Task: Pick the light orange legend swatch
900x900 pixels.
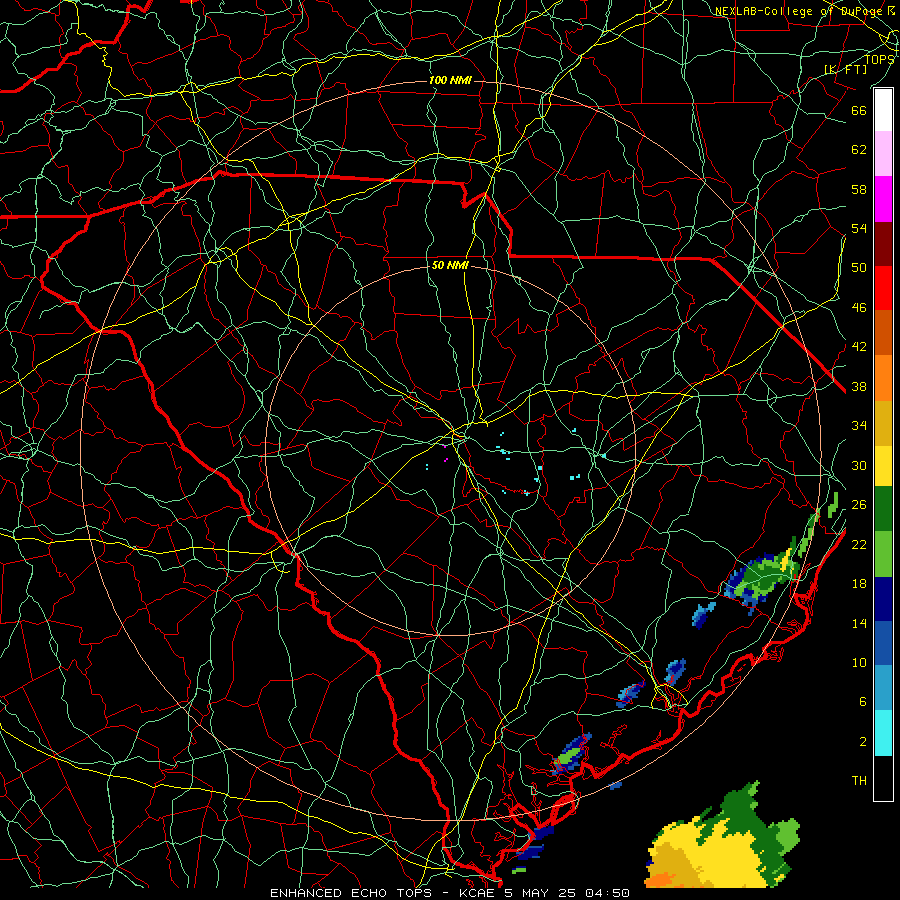Action: 883,378
